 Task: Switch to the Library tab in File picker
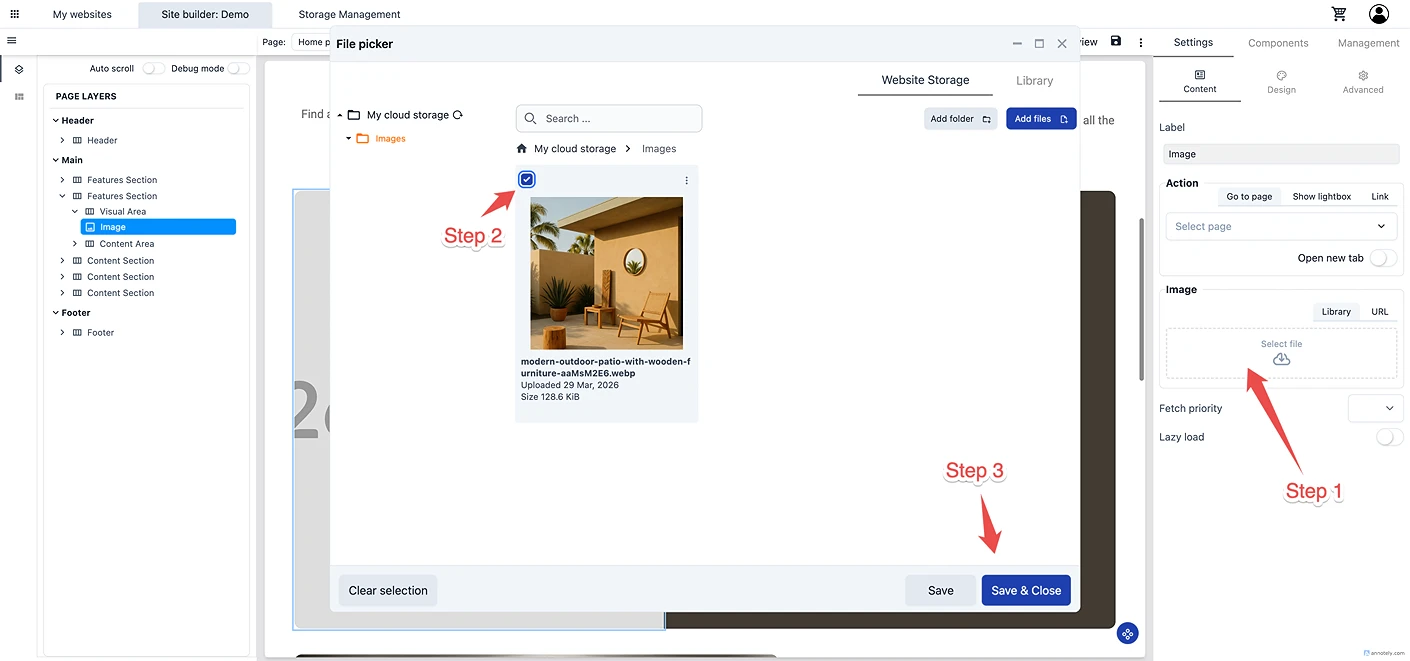[x=1034, y=81]
